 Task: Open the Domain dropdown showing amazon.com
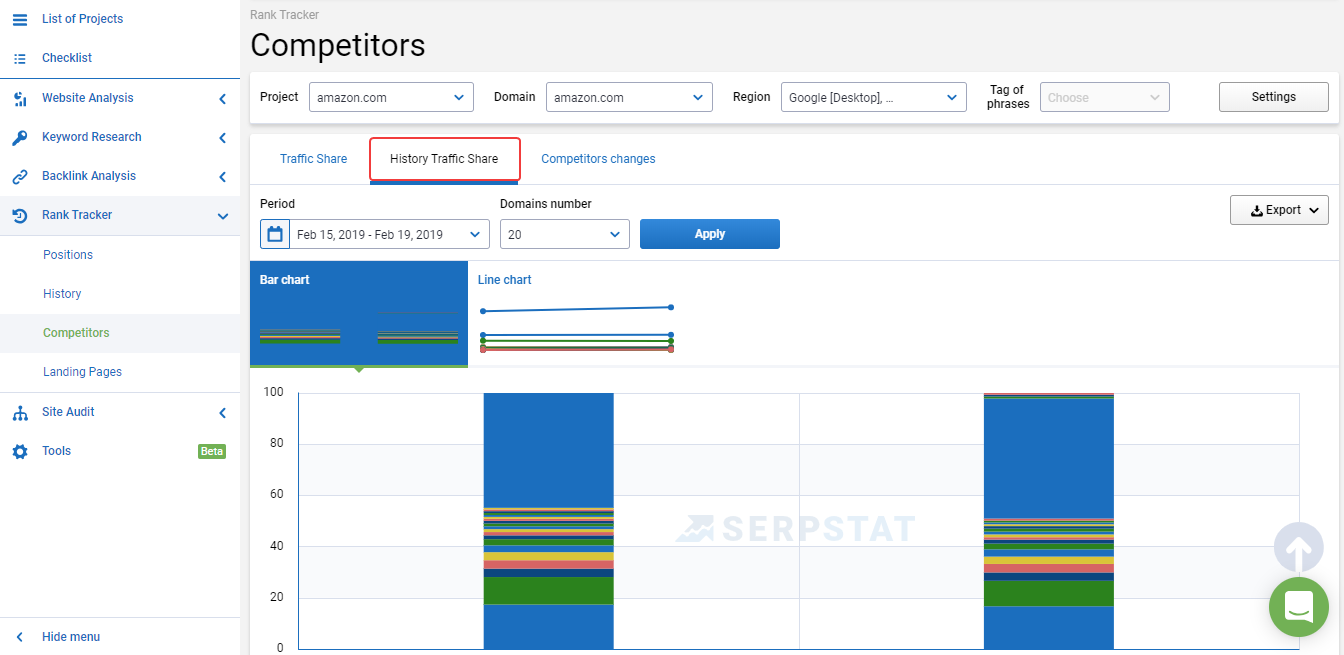click(629, 97)
